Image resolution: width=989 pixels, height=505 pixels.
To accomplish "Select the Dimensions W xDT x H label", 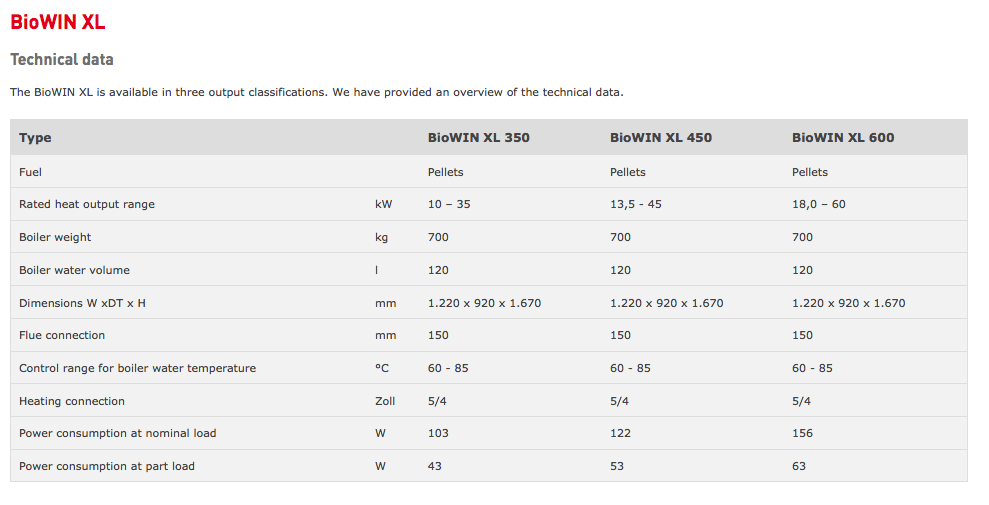I will 82,303.
